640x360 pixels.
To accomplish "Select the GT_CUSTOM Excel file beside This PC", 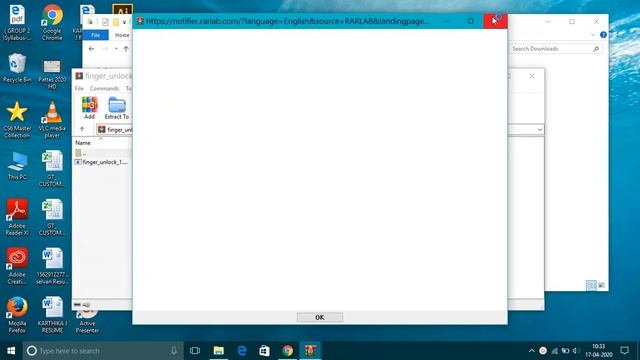I will pos(52,168).
